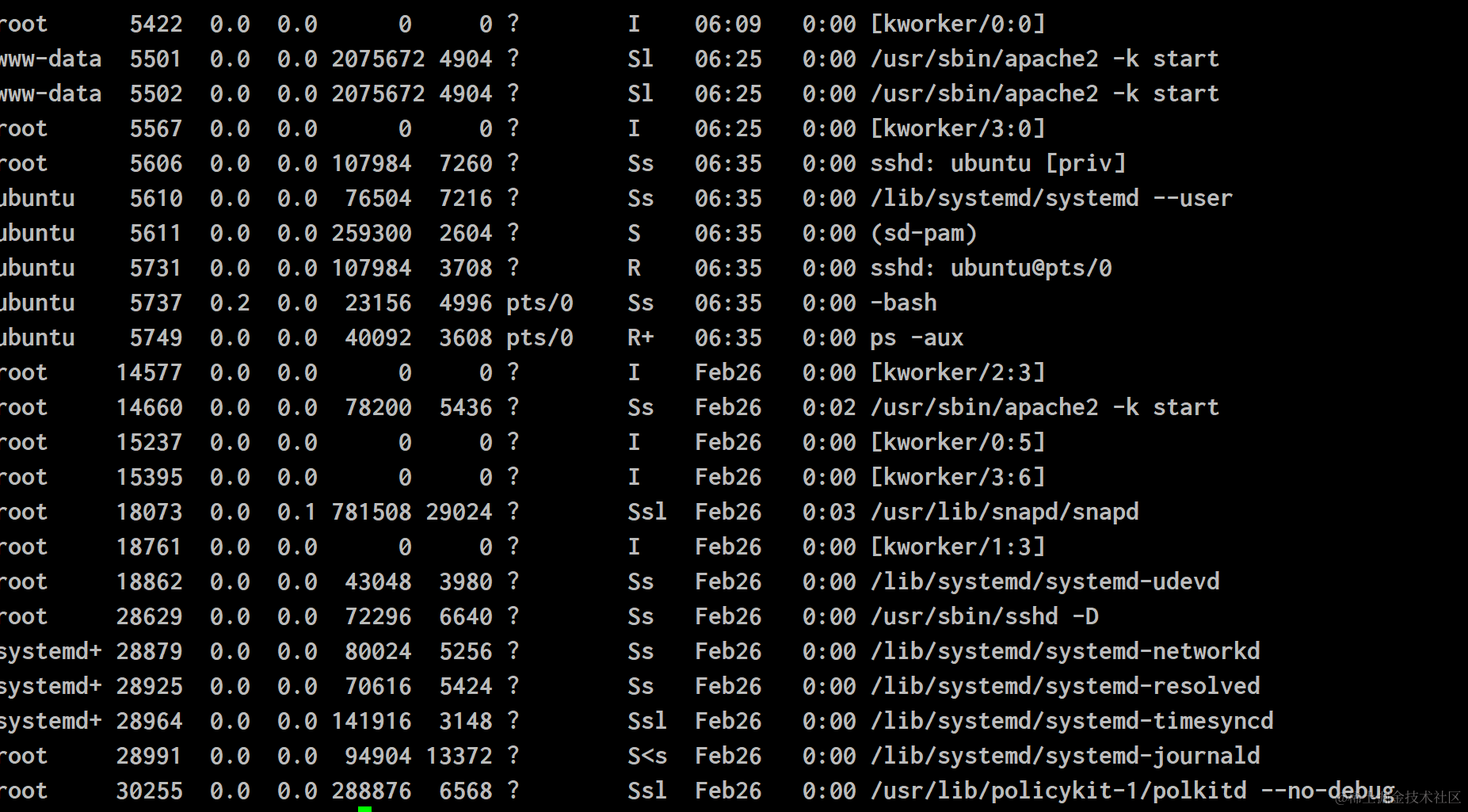Click the '/usr/sbin/sshd -D' command
The height and width of the screenshot is (812, 1468).
tap(985, 616)
